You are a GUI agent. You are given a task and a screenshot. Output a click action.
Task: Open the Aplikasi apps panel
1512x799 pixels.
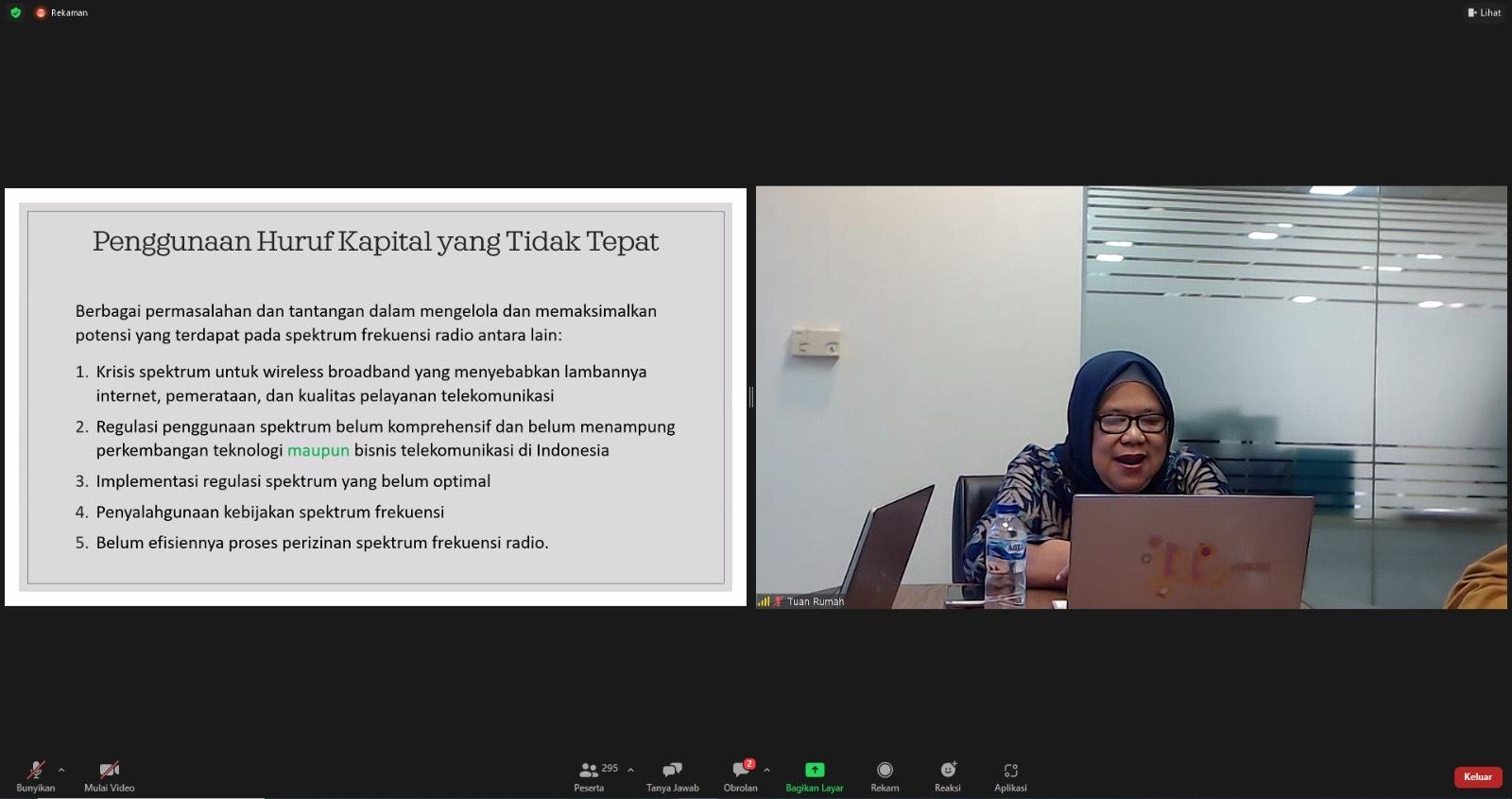(x=1010, y=772)
